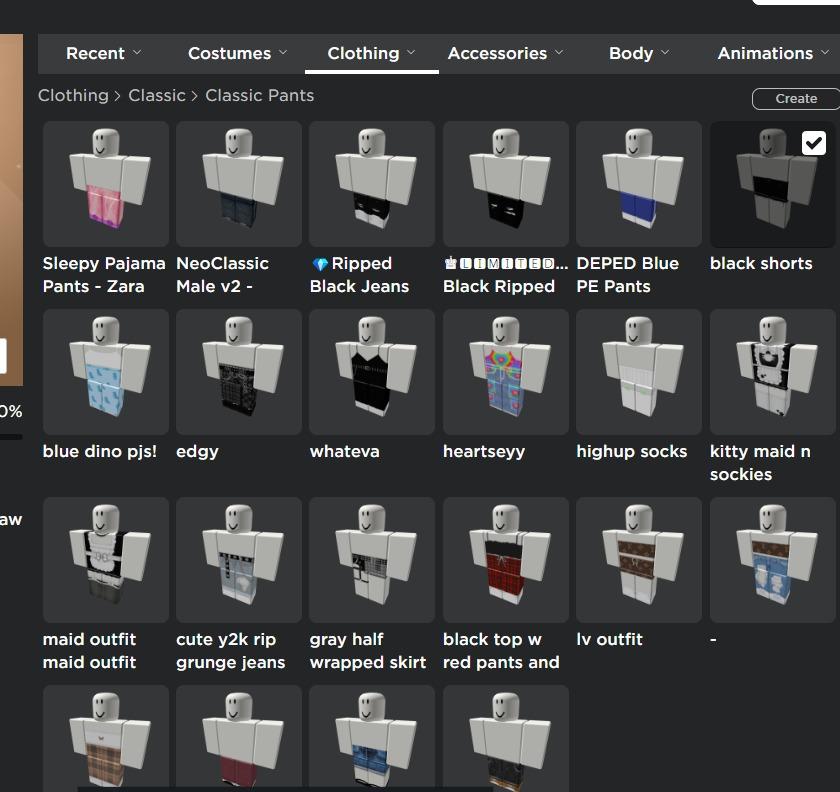This screenshot has height=792, width=840.
Task: Open the Costumes dropdown
Action: [x=237, y=53]
